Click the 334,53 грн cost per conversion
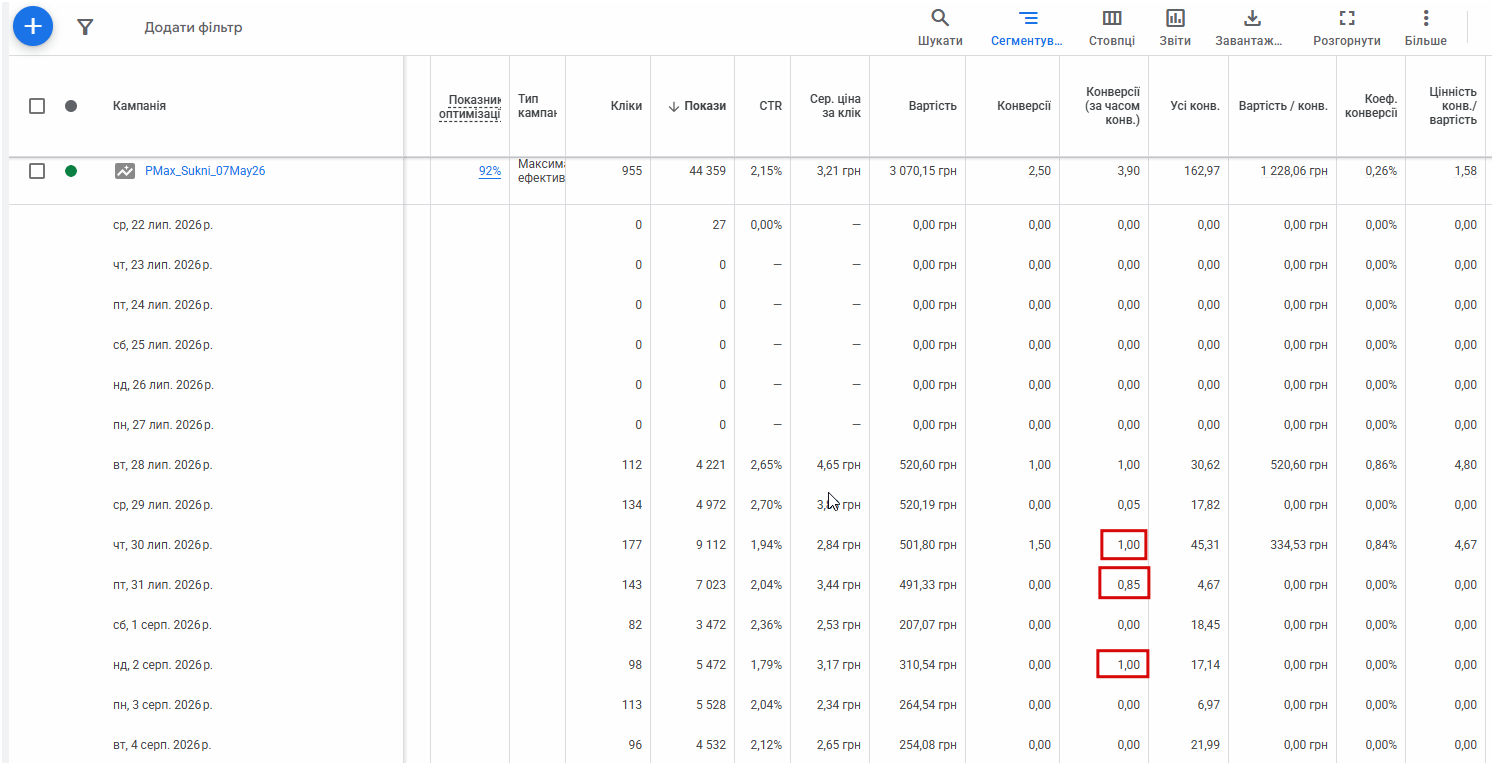 point(1301,545)
